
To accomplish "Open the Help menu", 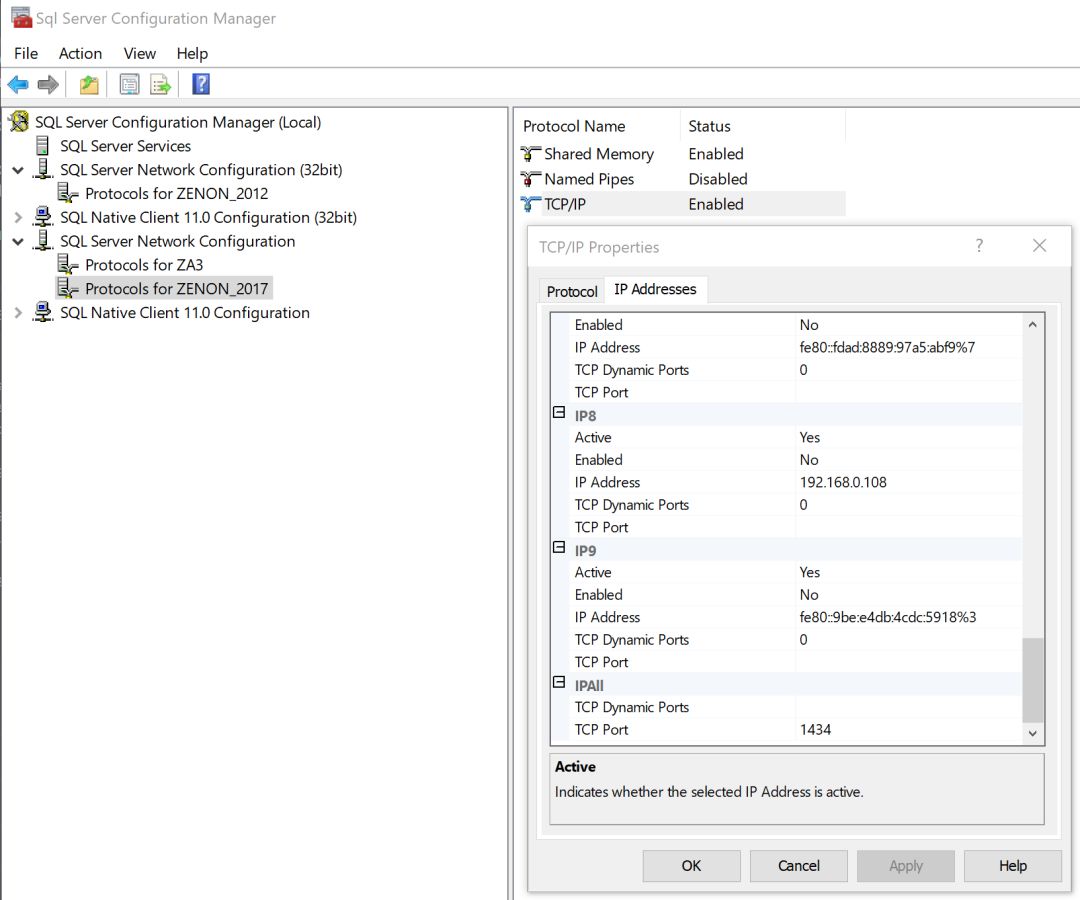I will (192, 53).
